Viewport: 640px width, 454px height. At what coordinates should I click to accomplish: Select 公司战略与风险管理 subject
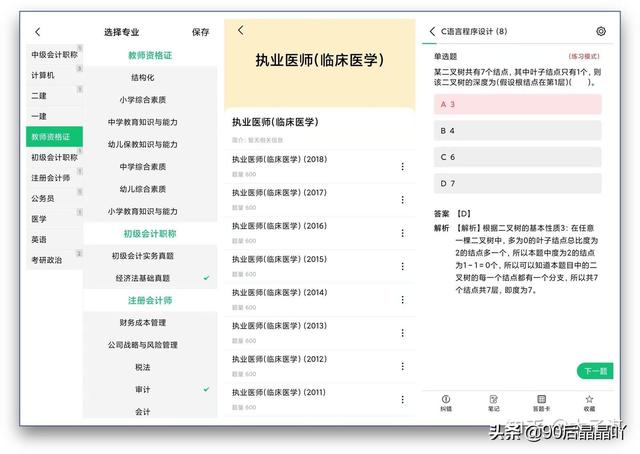pos(150,345)
